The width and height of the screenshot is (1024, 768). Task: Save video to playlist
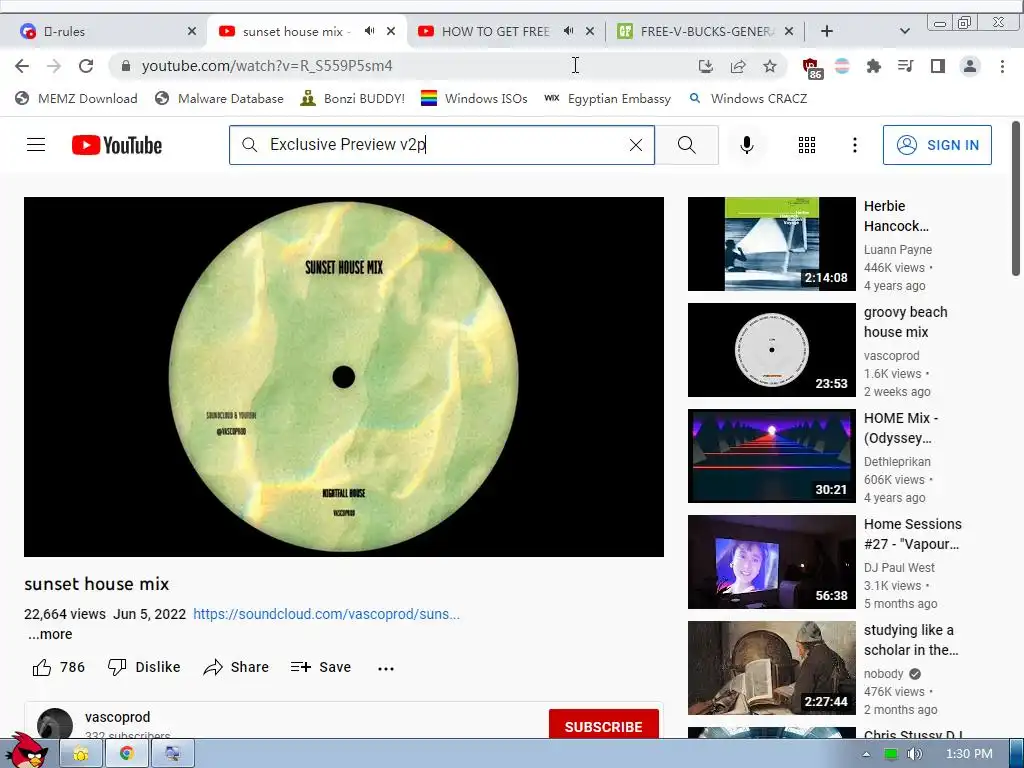(x=321, y=667)
